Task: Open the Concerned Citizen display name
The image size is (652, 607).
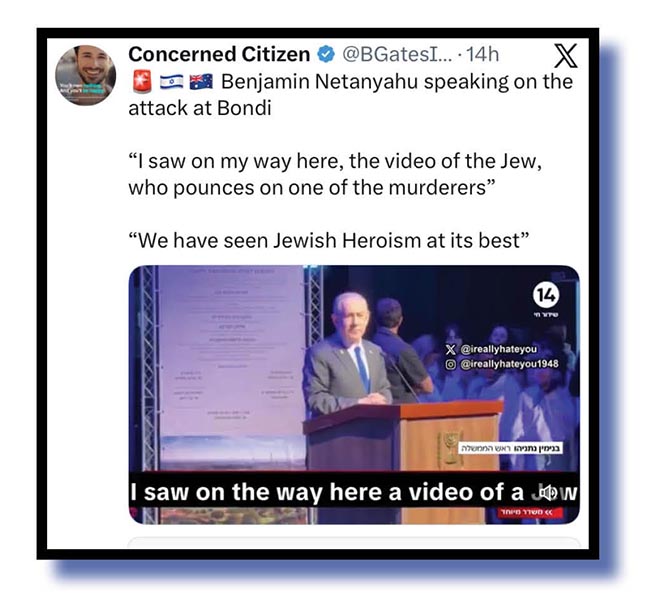Action: (x=219, y=54)
